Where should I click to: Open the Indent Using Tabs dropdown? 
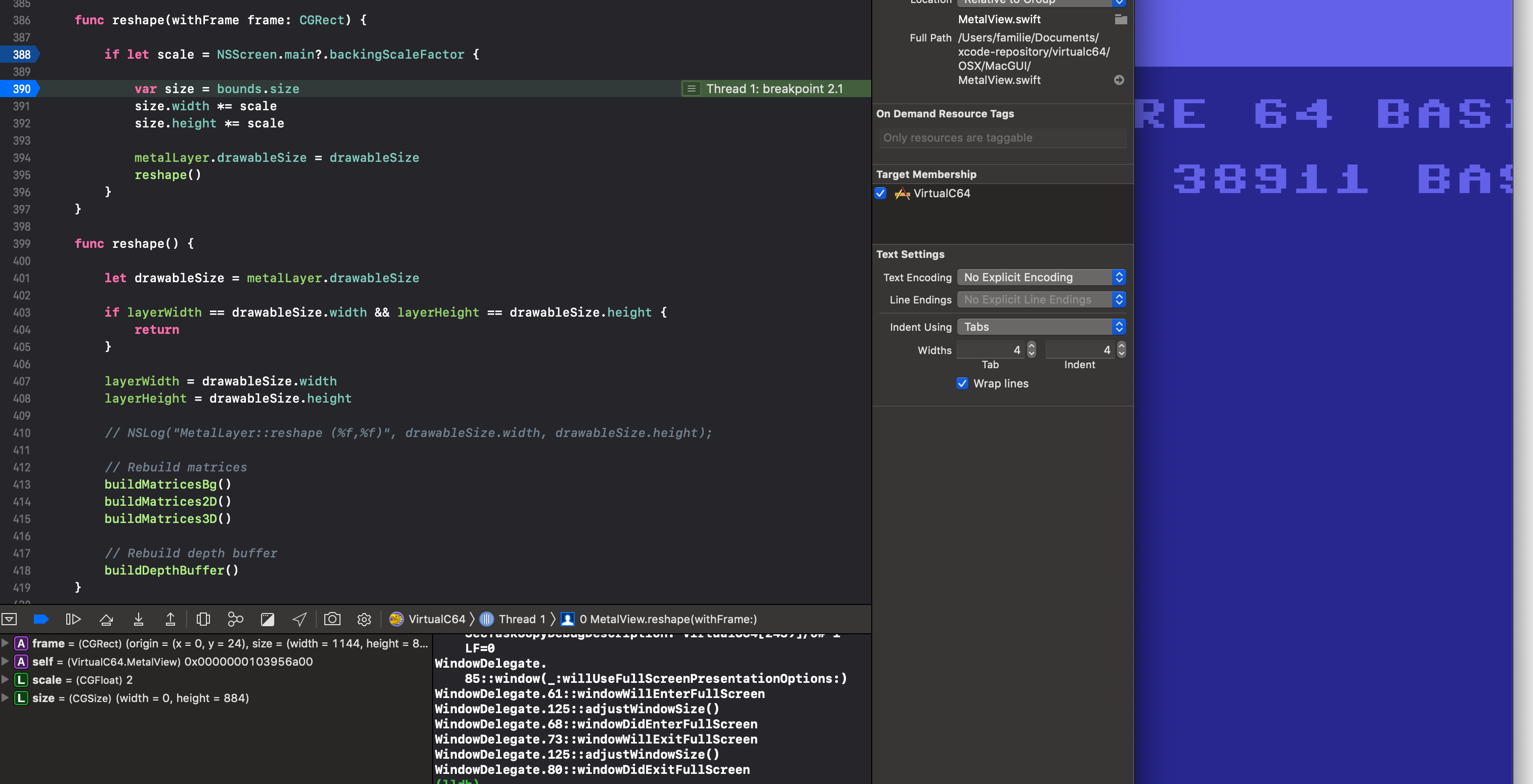coord(1041,327)
